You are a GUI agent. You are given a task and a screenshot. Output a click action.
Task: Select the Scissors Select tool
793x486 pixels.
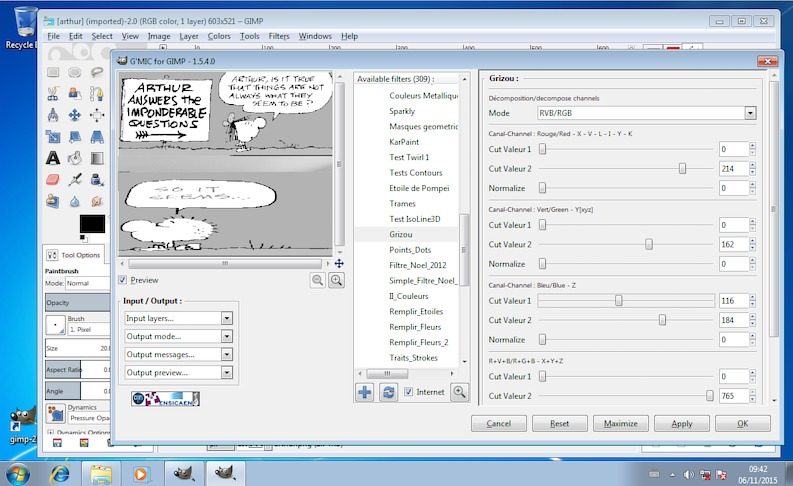click(x=53, y=94)
